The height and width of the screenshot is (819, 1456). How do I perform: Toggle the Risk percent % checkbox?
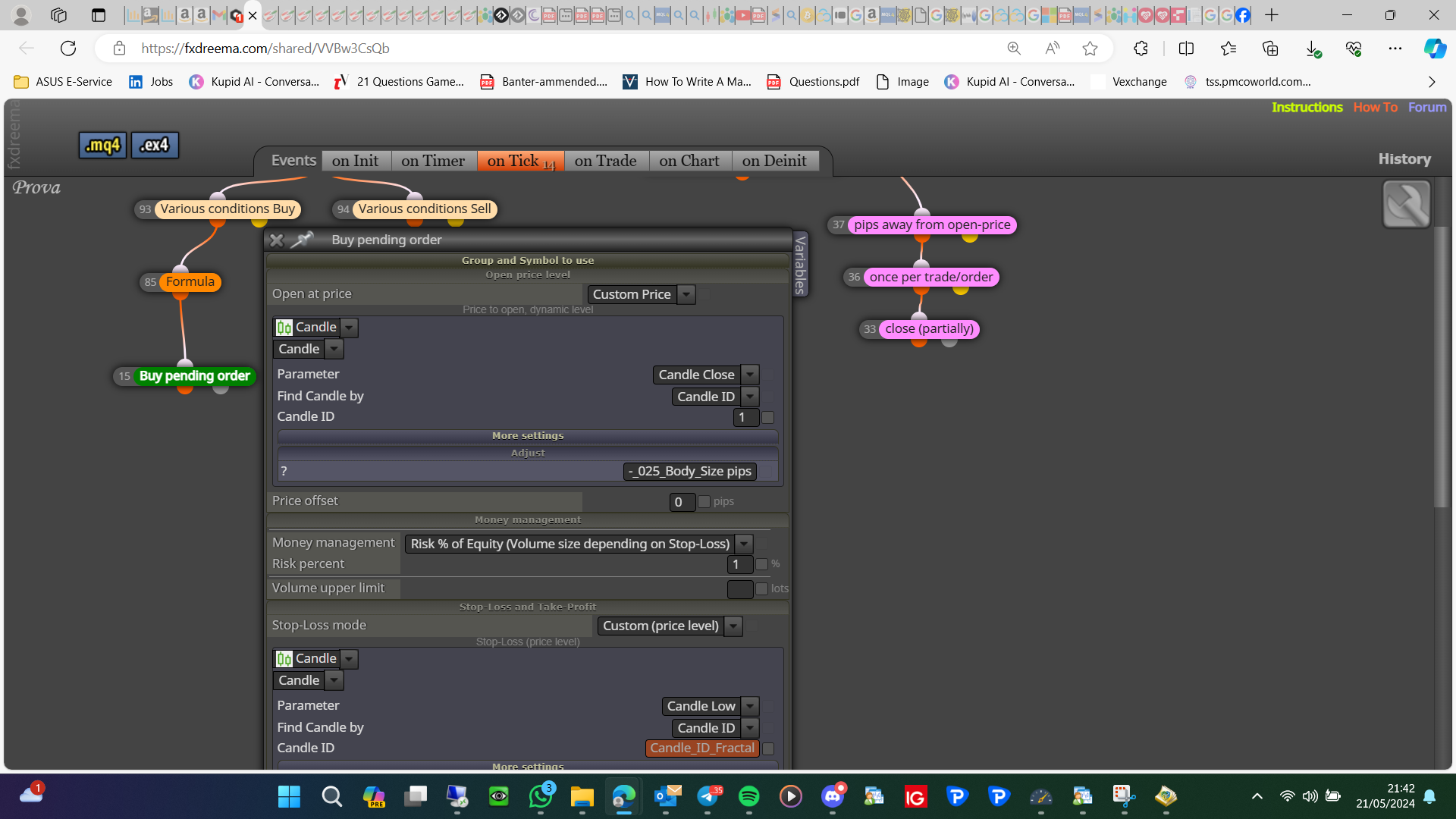tap(762, 564)
